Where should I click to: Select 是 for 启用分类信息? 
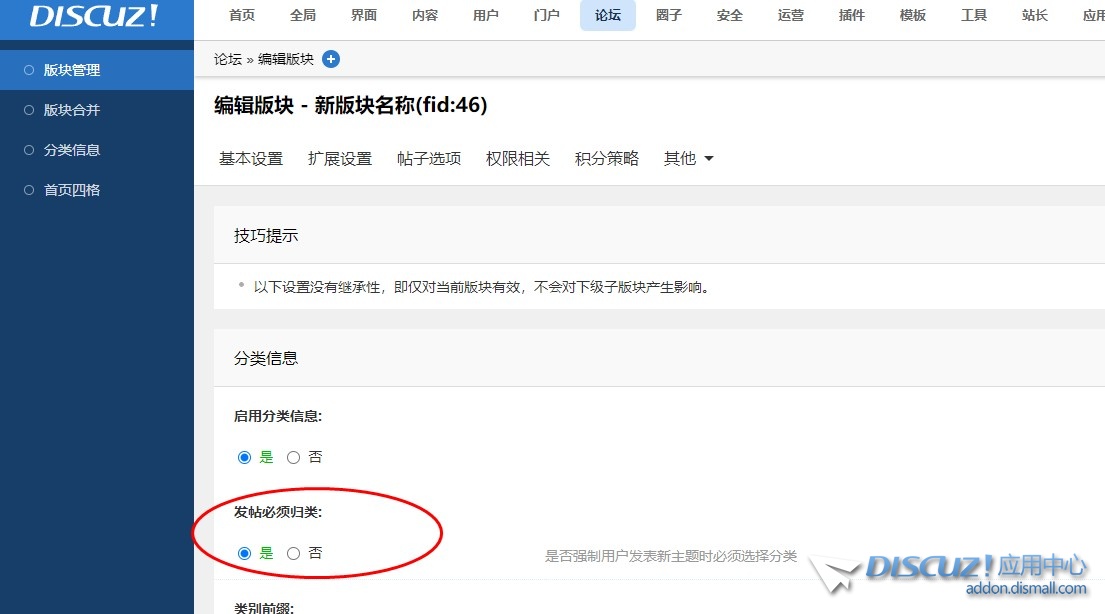245,457
